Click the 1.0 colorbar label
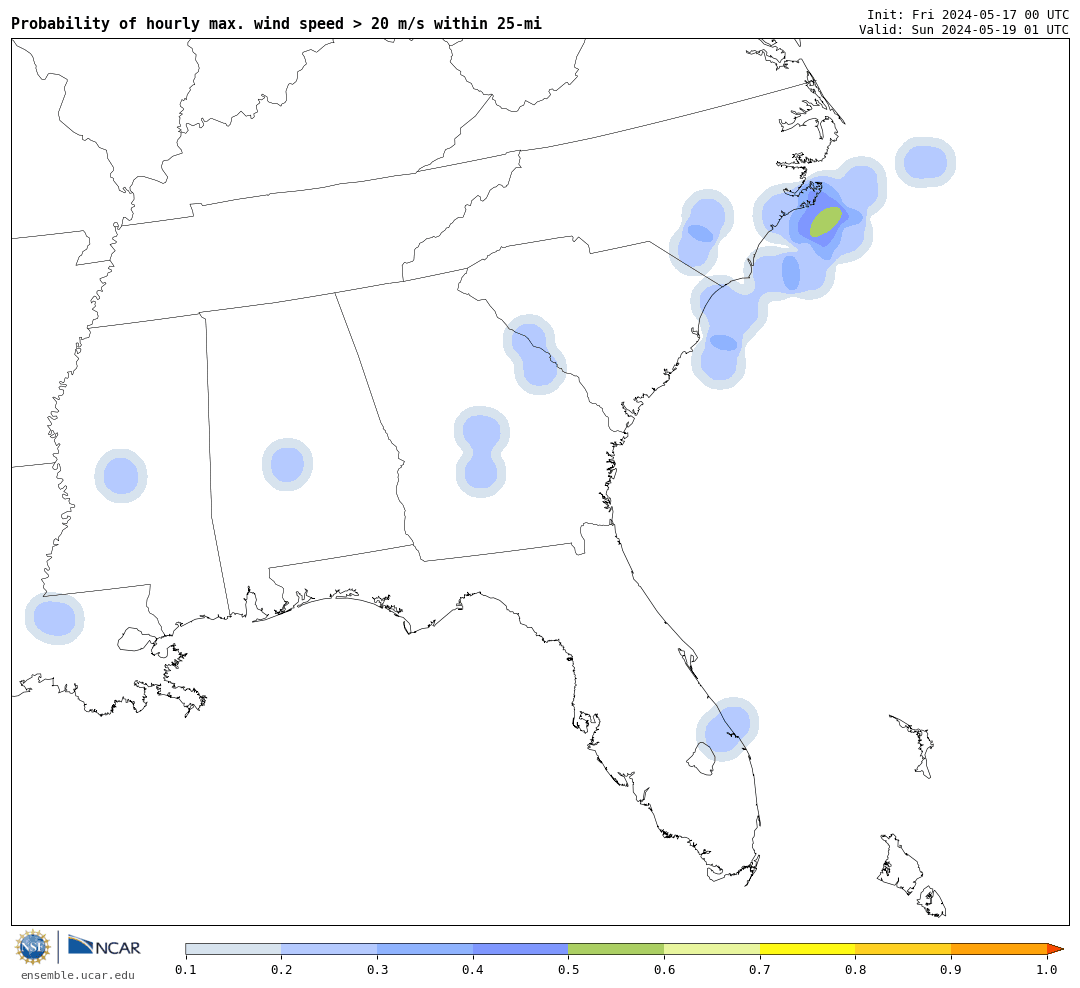The width and height of the screenshot is (1080, 988). coord(1047,970)
